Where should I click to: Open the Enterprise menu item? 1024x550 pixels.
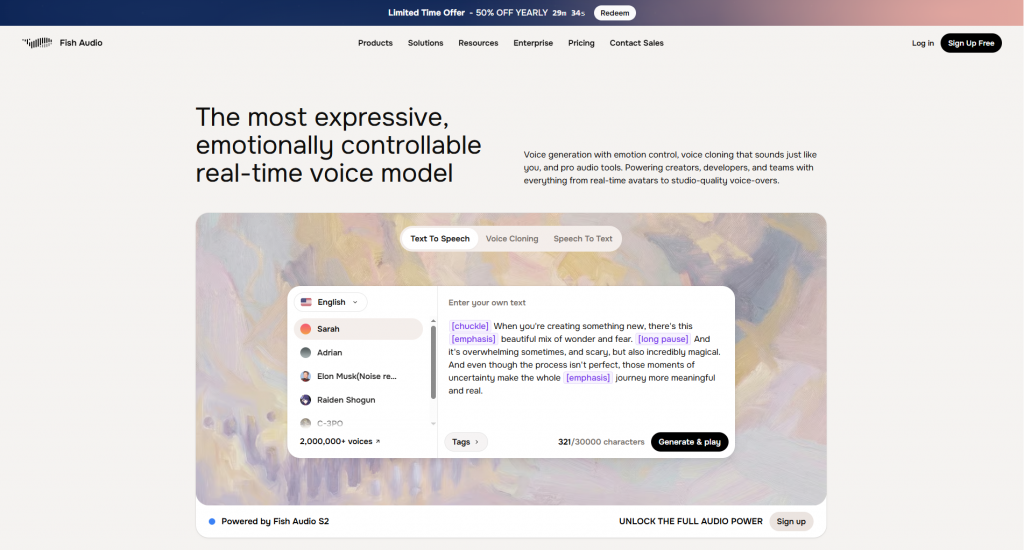click(x=533, y=43)
